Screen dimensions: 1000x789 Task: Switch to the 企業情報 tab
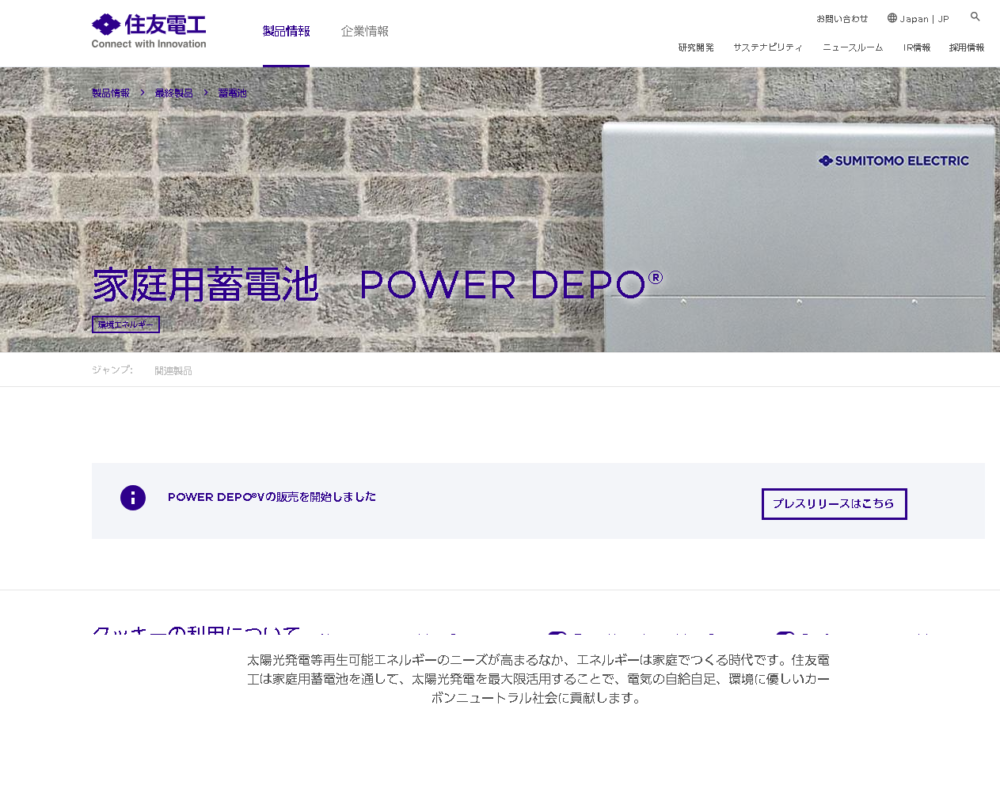[365, 31]
